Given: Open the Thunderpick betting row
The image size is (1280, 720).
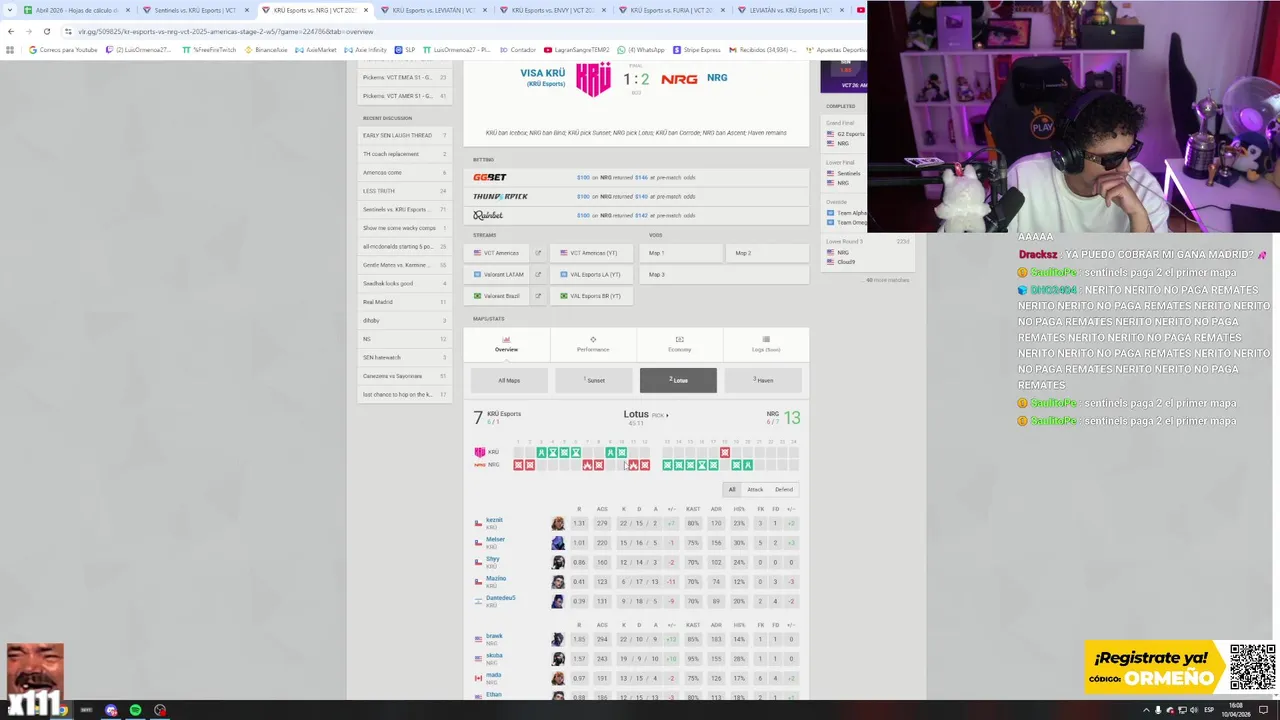Looking at the screenshot, I should point(636,196).
